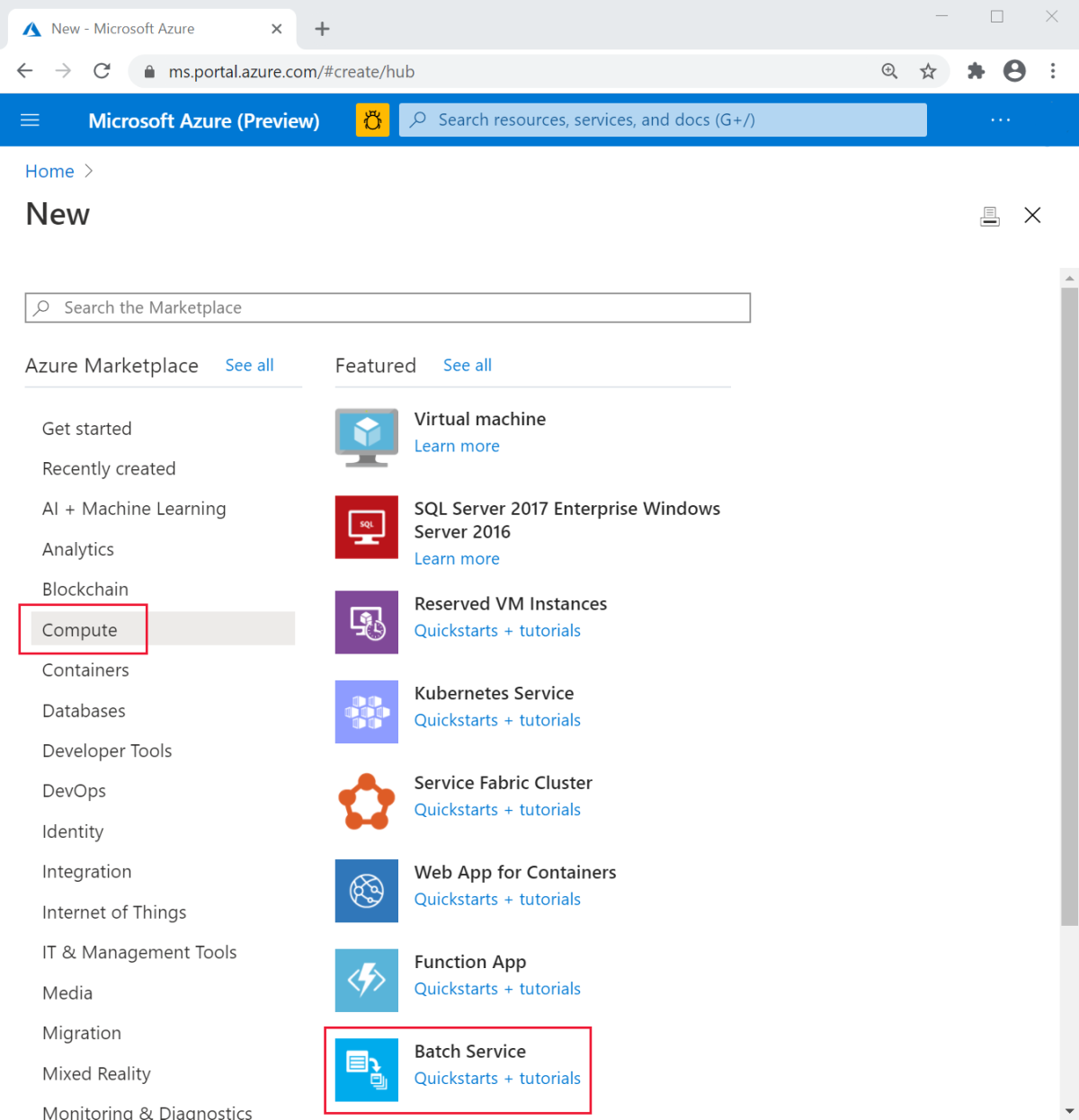Open Virtual machine from its monitor icon
1079x1120 pixels.
[366, 438]
